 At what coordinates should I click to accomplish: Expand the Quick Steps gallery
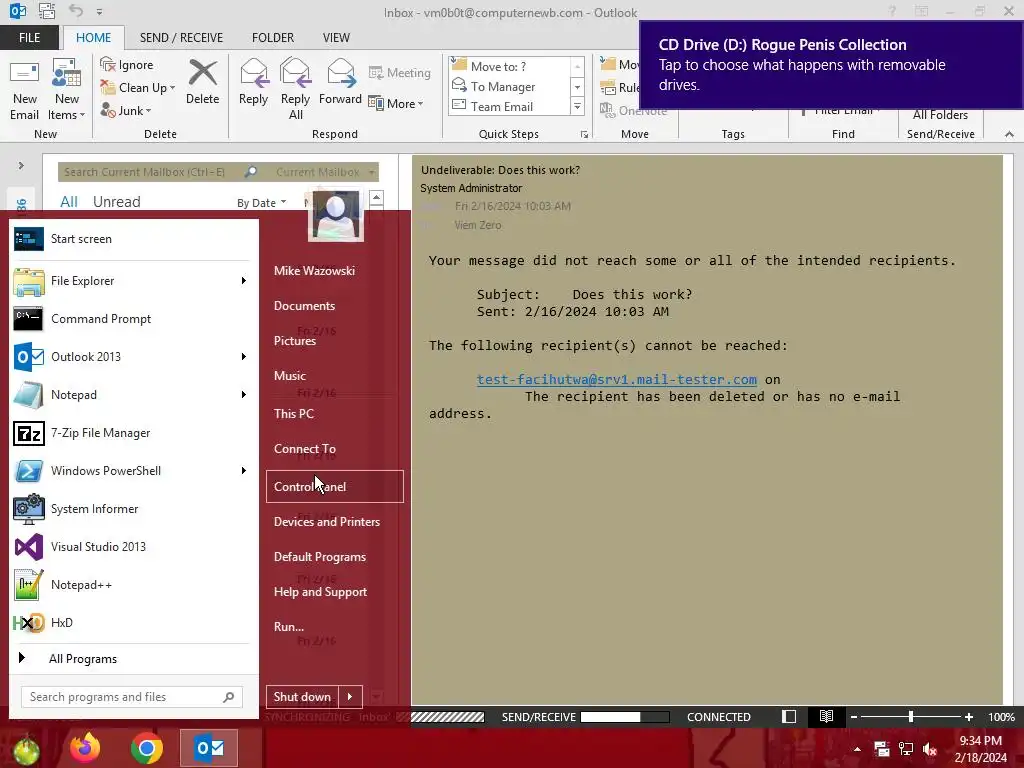577,106
